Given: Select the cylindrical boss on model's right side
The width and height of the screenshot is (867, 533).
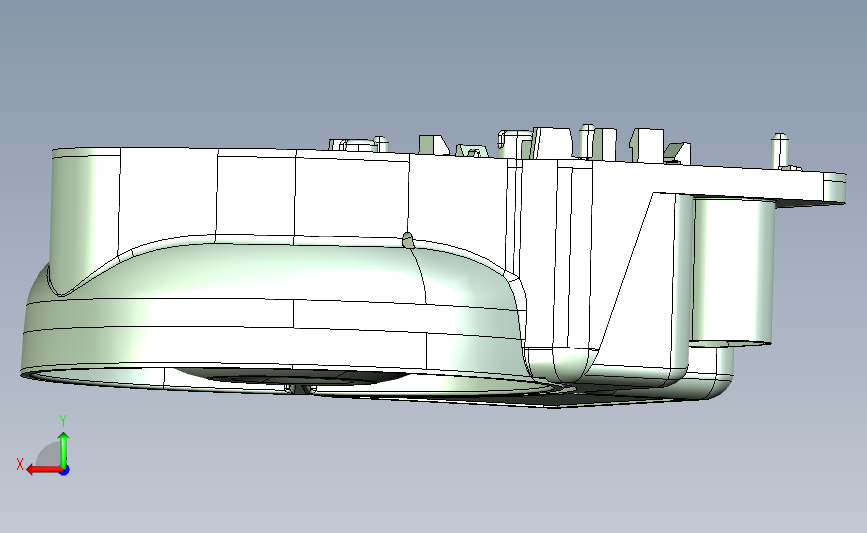Looking at the screenshot, I should click(733, 271).
